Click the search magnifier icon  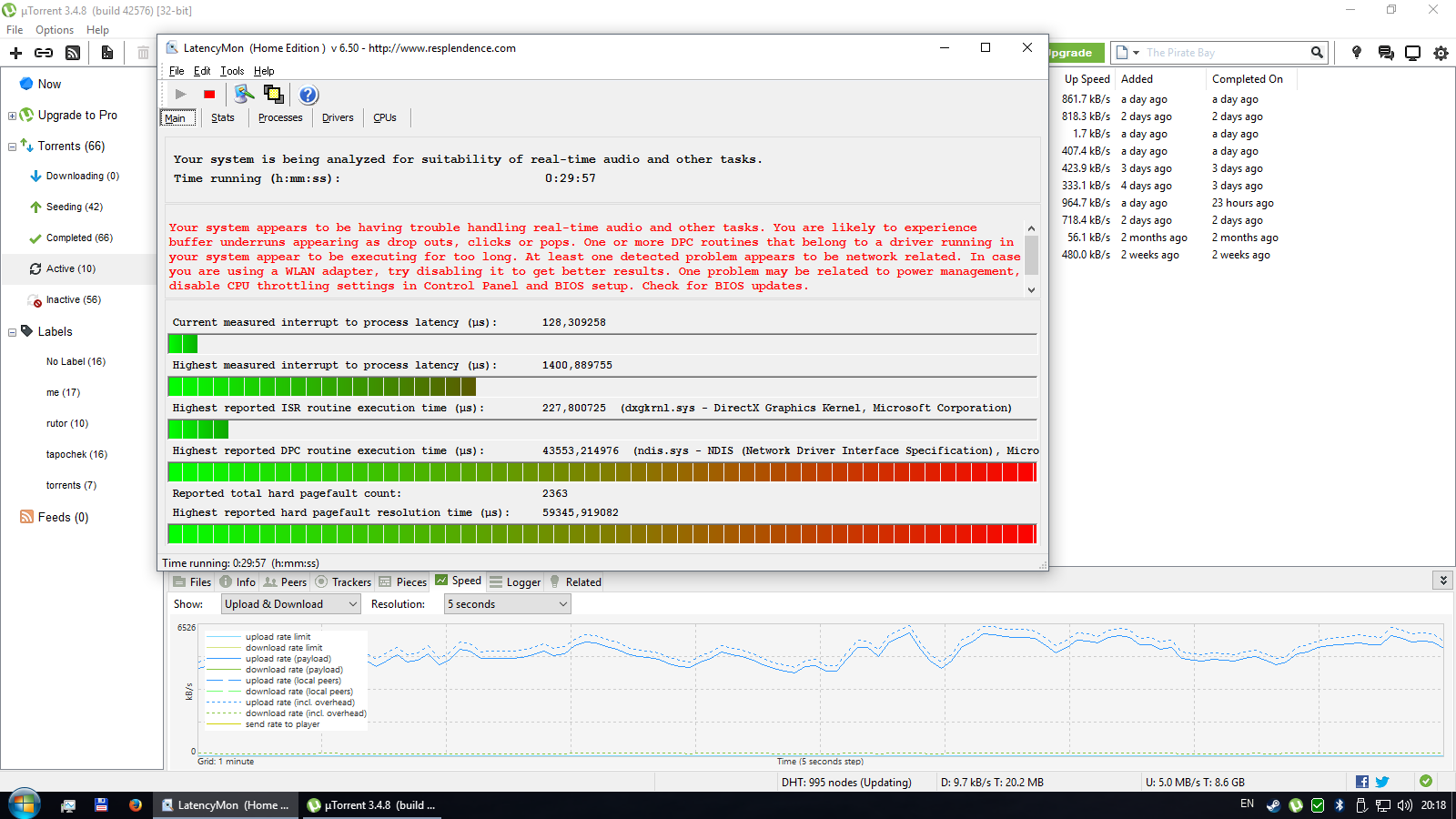coord(1317,53)
